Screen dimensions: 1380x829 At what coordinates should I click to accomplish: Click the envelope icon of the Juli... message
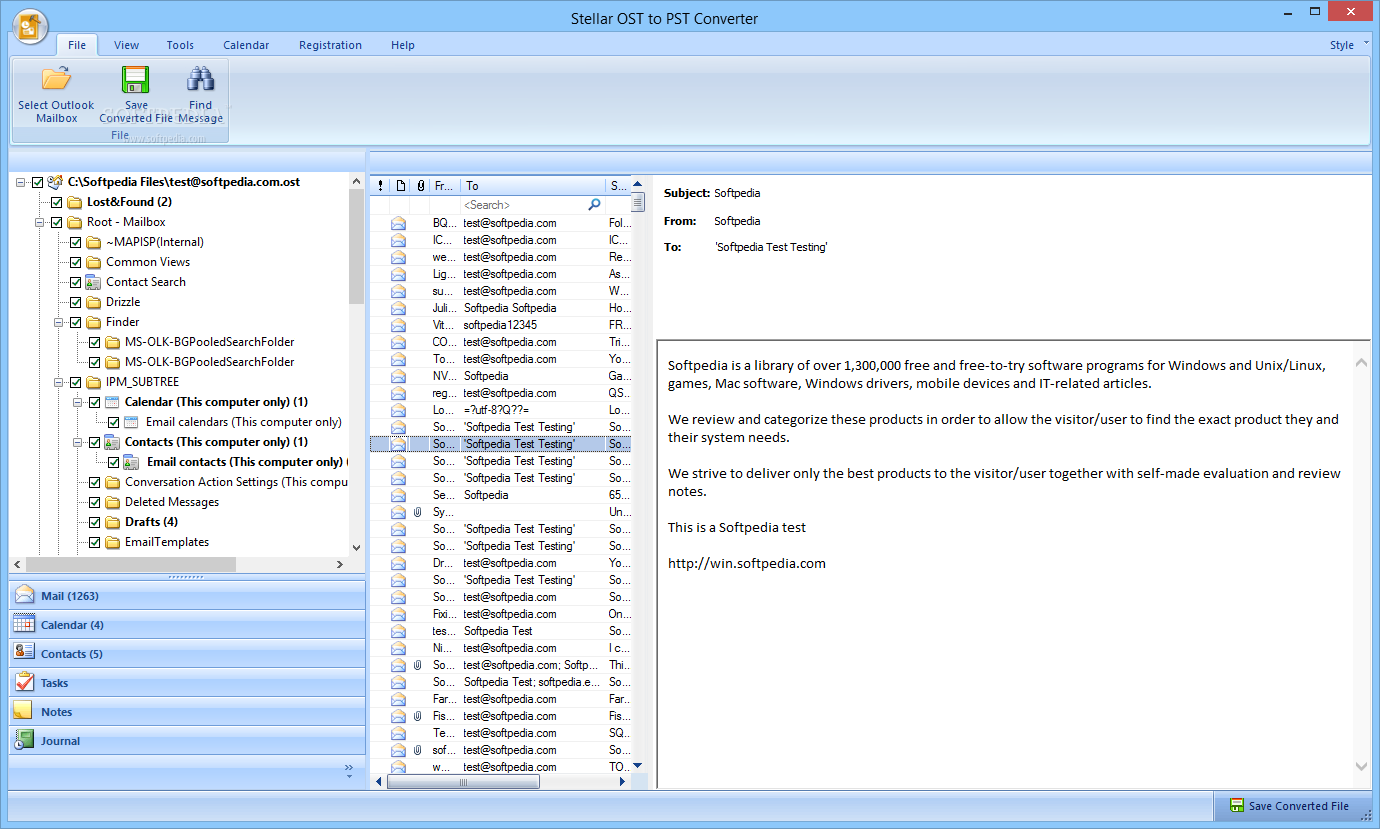(399, 308)
